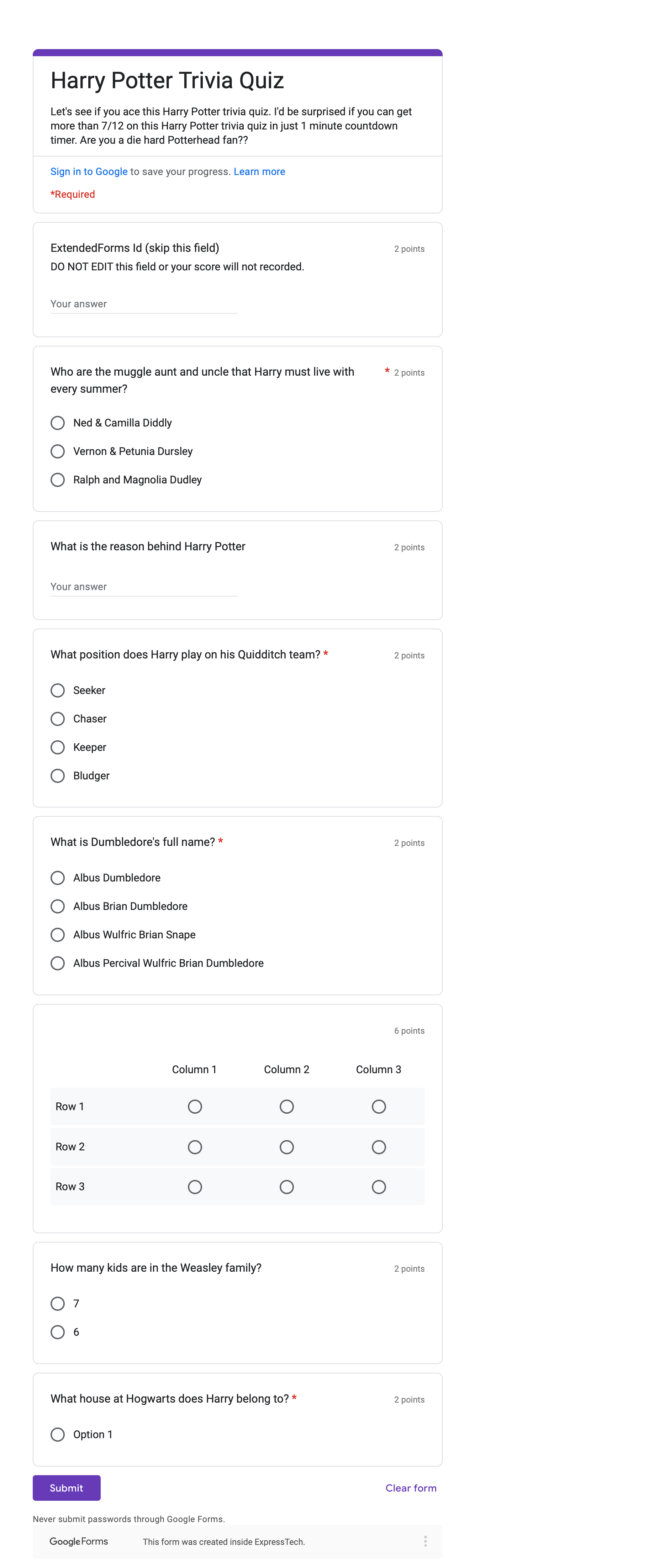Image resolution: width=659 pixels, height=1568 pixels.
Task: Select Option 1 for Hogwarts house
Action: (x=58, y=1434)
